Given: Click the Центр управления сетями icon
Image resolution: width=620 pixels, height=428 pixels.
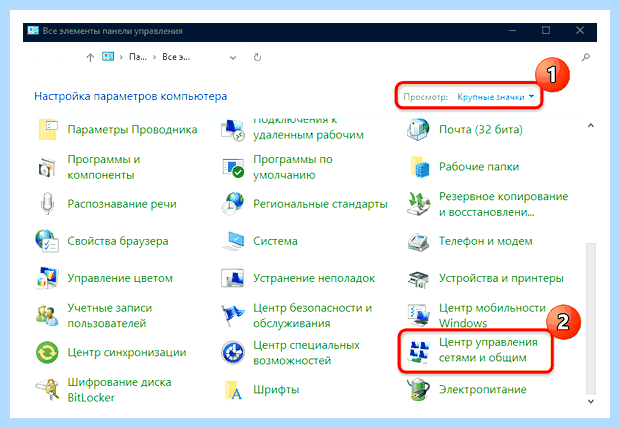Looking at the screenshot, I should (418, 352).
